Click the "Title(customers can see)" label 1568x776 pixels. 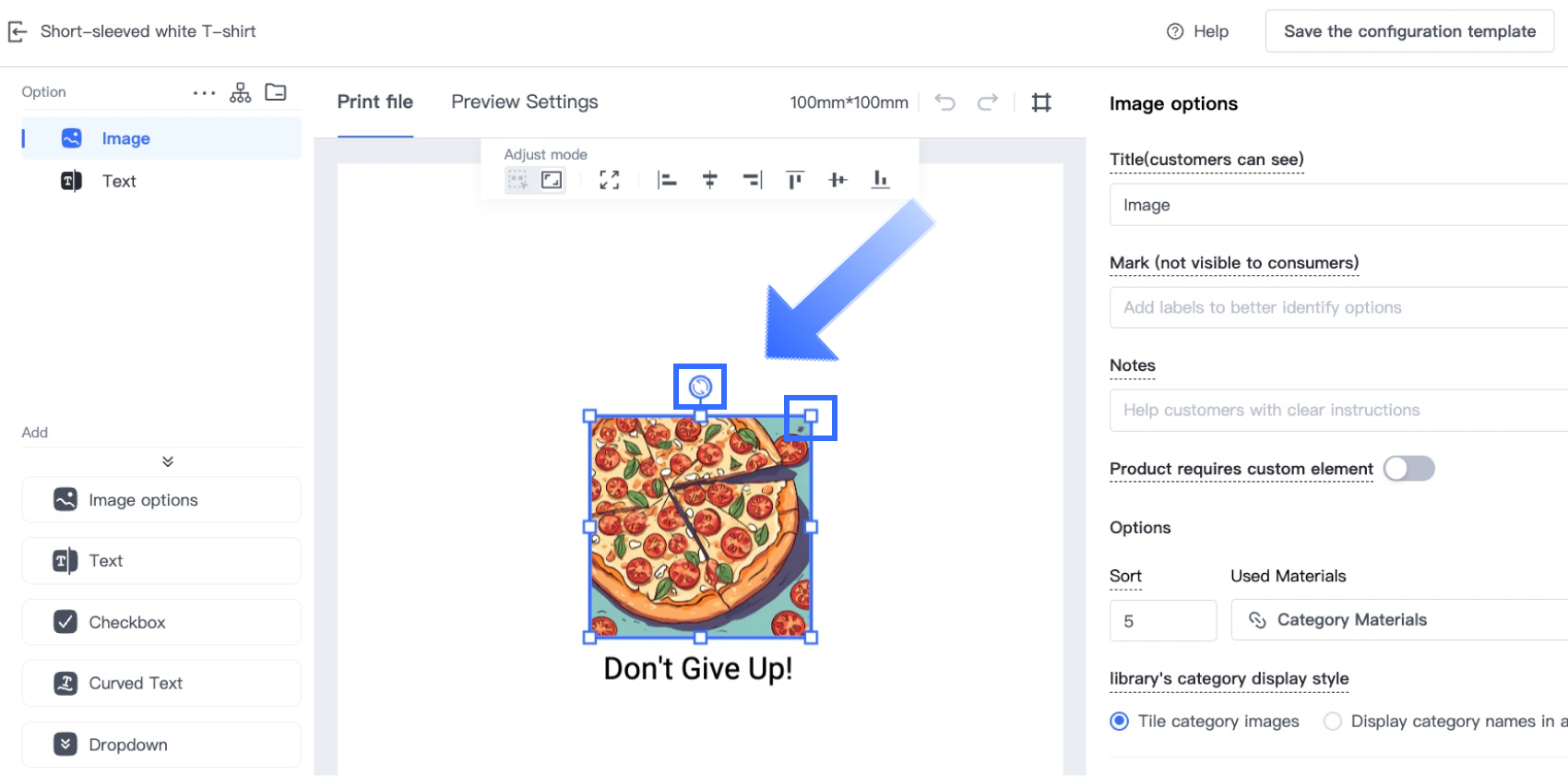tap(1206, 160)
